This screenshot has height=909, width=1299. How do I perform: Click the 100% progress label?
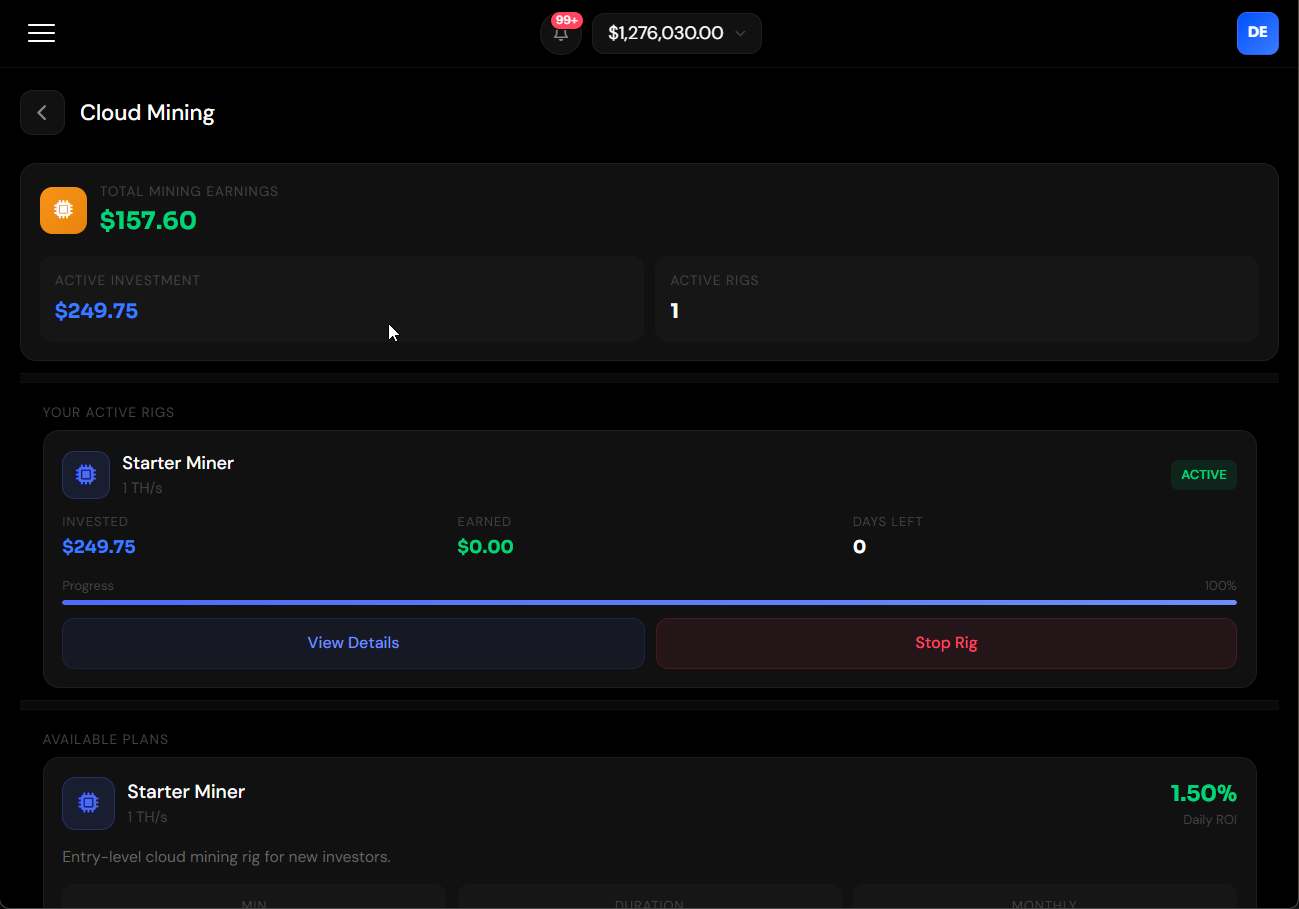1220,586
